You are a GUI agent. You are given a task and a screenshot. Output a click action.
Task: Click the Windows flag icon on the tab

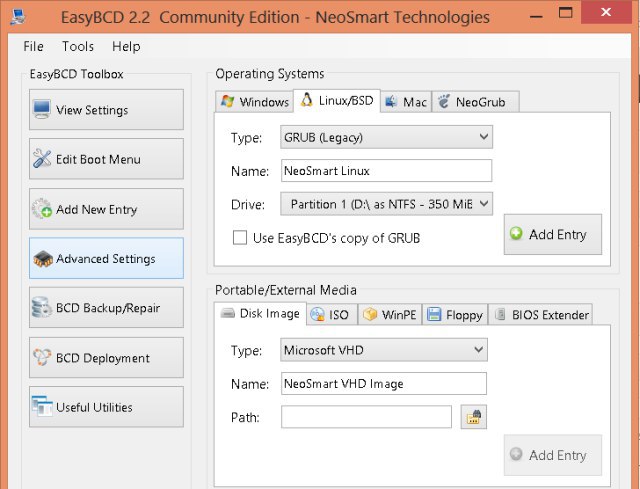(x=227, y=101)
